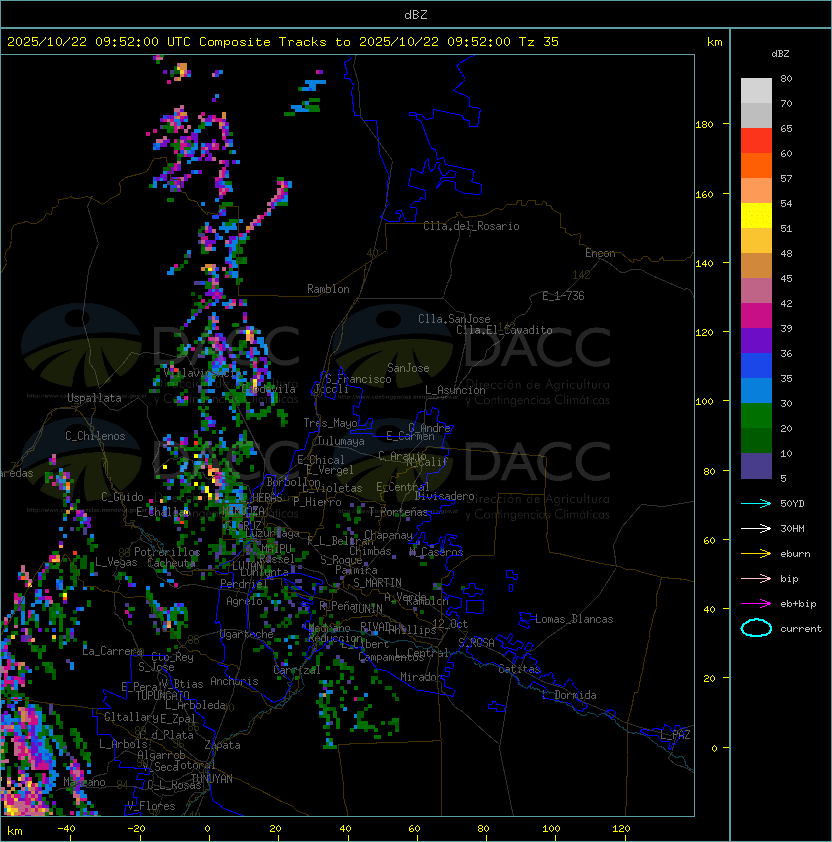This screenshot has height=842, width=832.
Task: Click the '50YD' legend label
Action: point(792,503)
